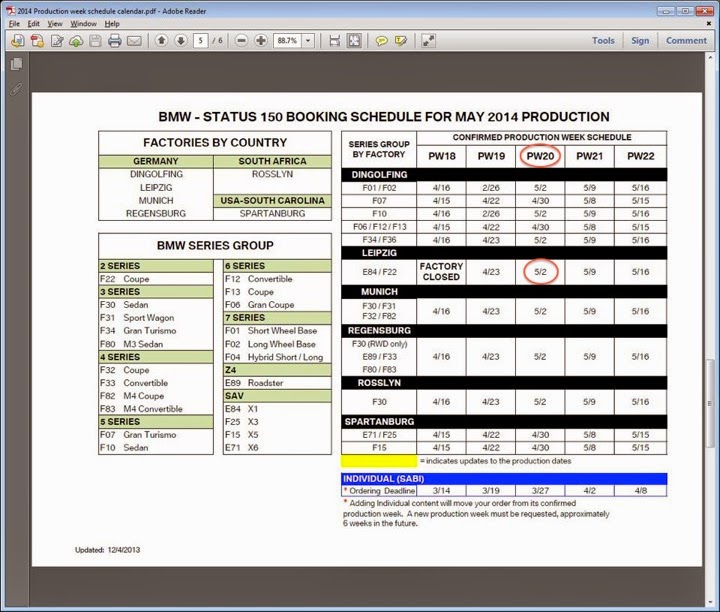Click the Create PDF online icon
720x612 pixels.
(x=37, y=41)
